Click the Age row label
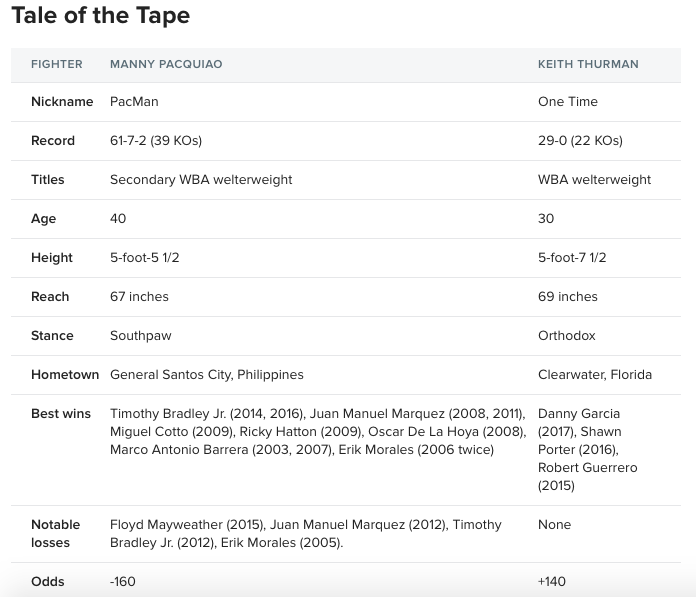This screenshot has width=696, height=597. point(44,219)
